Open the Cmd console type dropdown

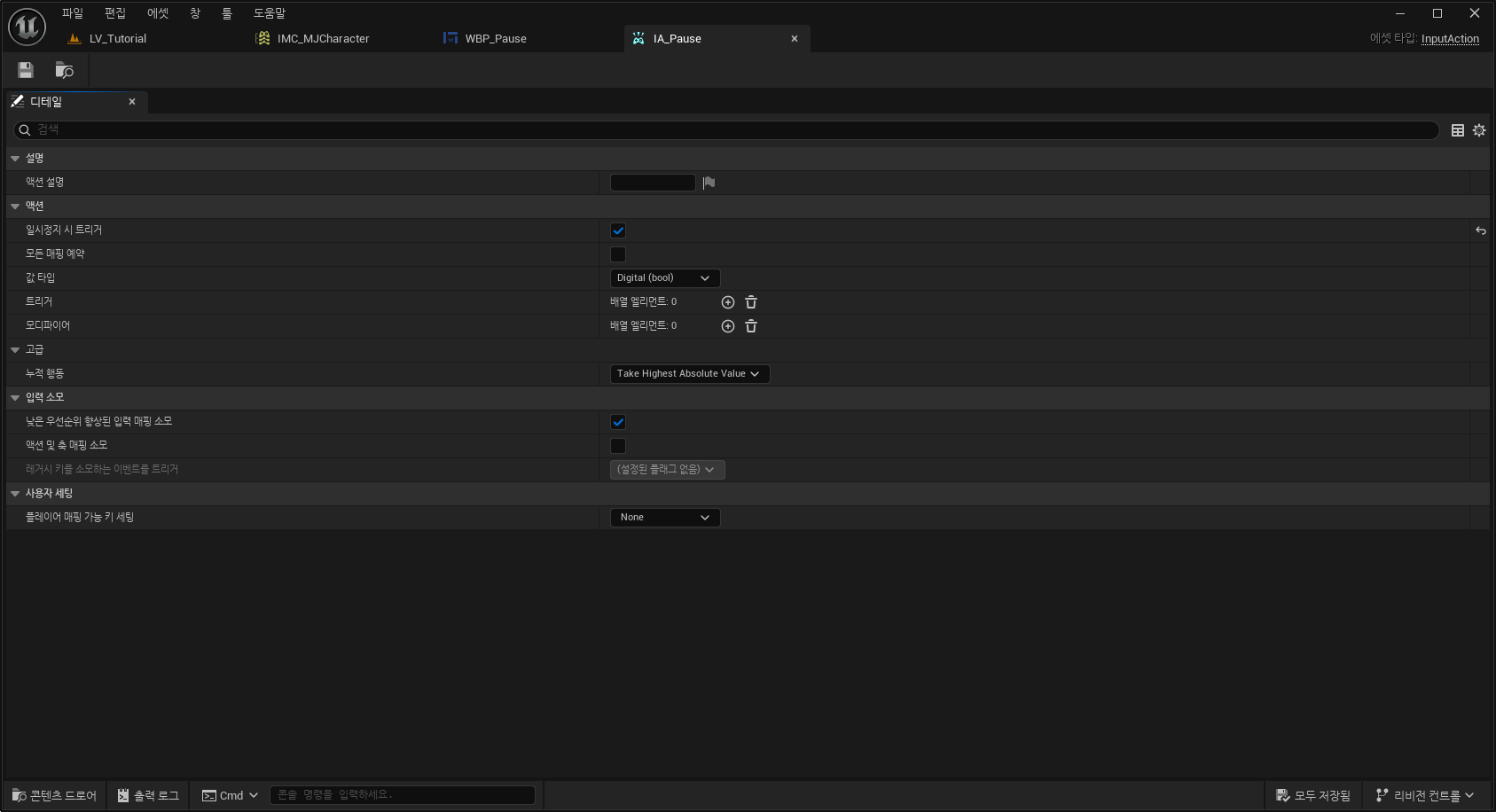click(x=231, y=795)
